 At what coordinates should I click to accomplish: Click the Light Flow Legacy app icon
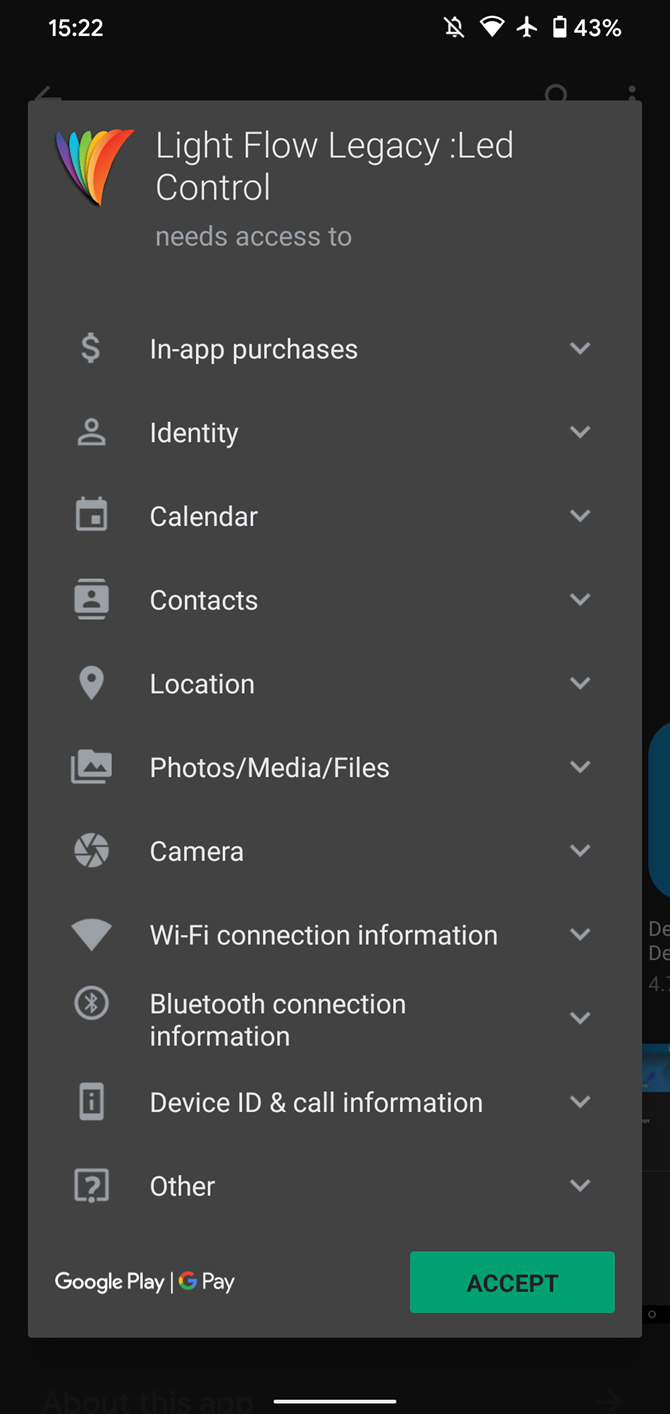pos(94,166)
